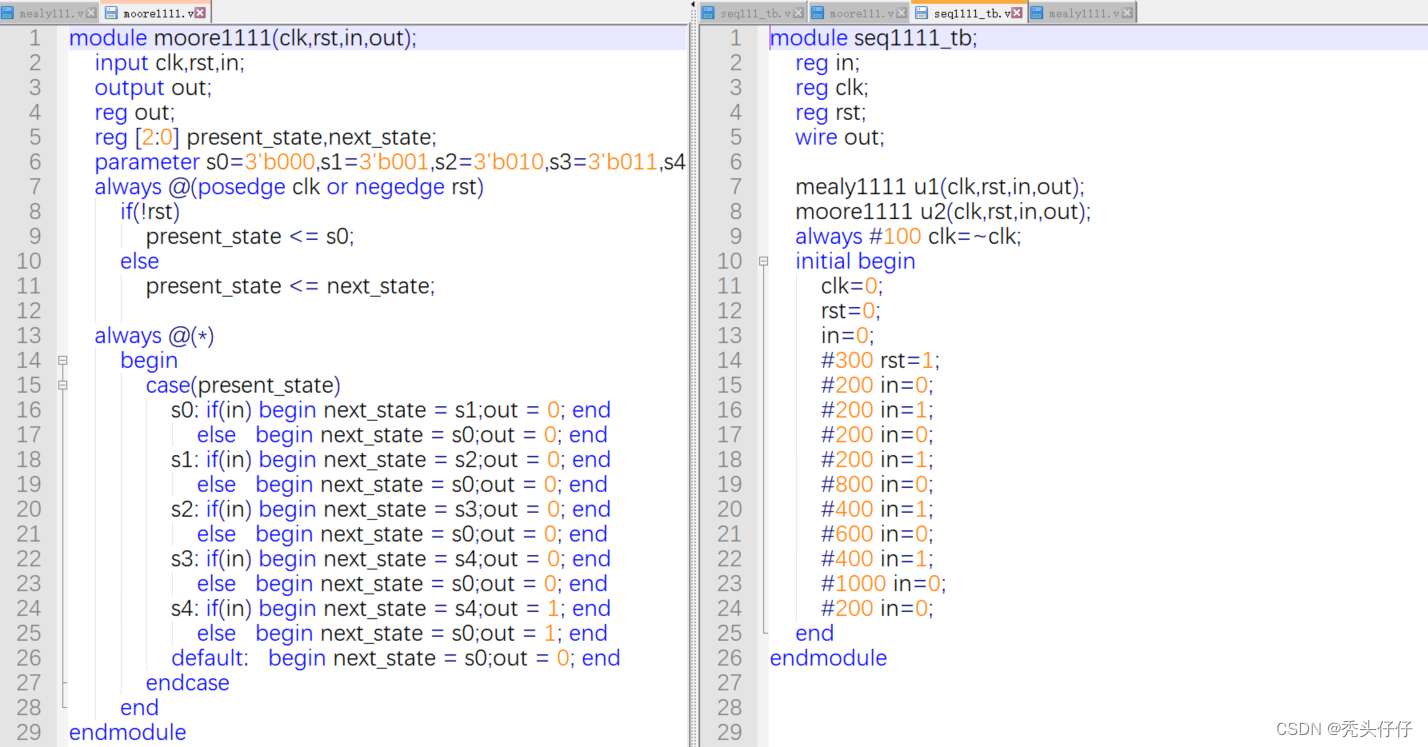The width and height of the screenshot is (1428, 747).
Task: Click the 'clk=0;' line
Action: 852,286
